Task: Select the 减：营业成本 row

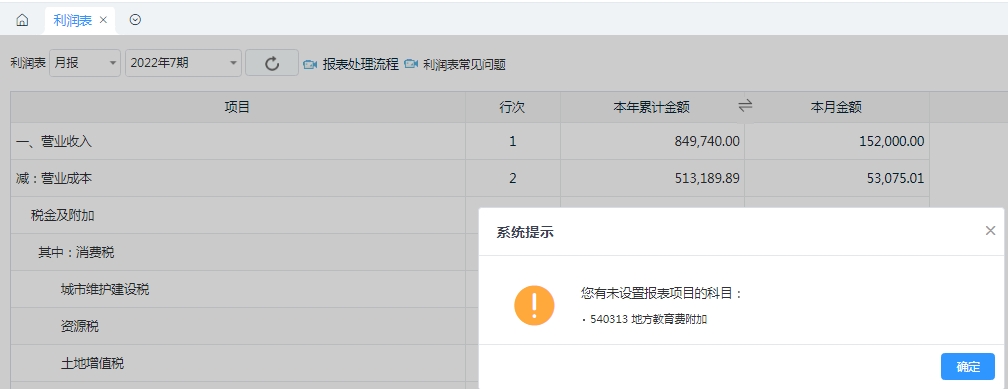Action: [471, 178]
